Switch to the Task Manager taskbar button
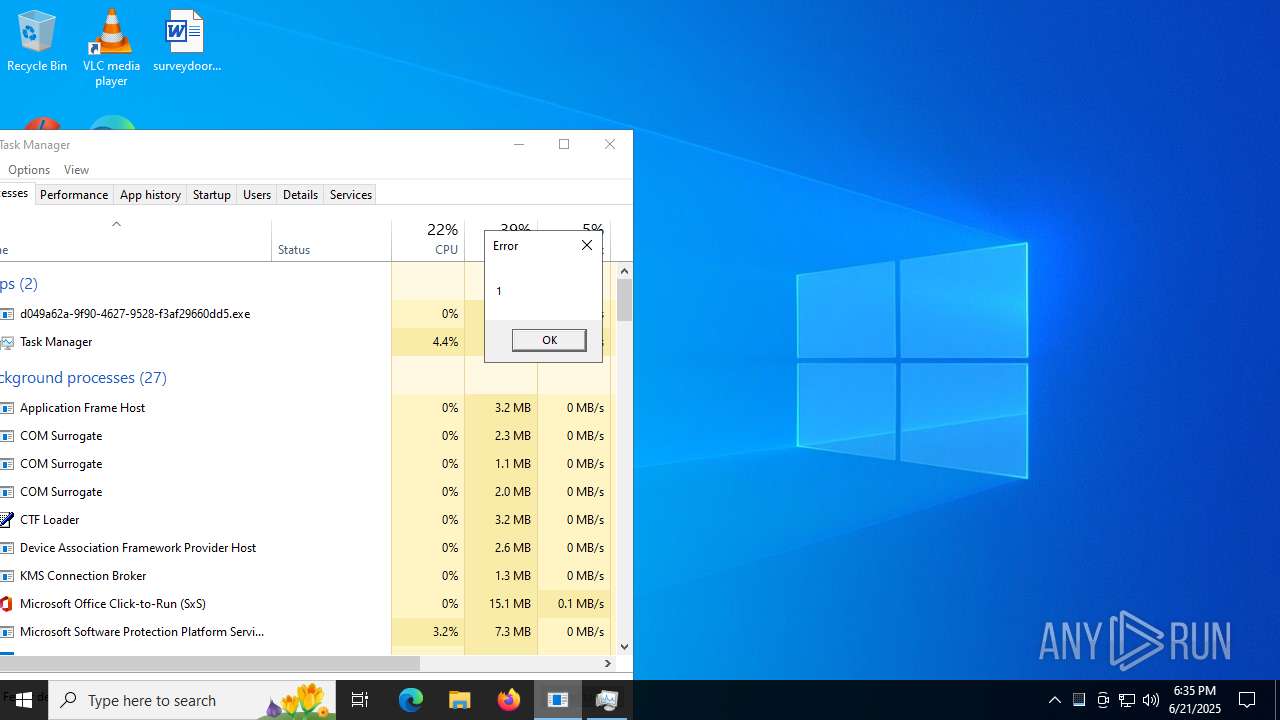The width and height of the screenshot is (1280, 720). 607,700
